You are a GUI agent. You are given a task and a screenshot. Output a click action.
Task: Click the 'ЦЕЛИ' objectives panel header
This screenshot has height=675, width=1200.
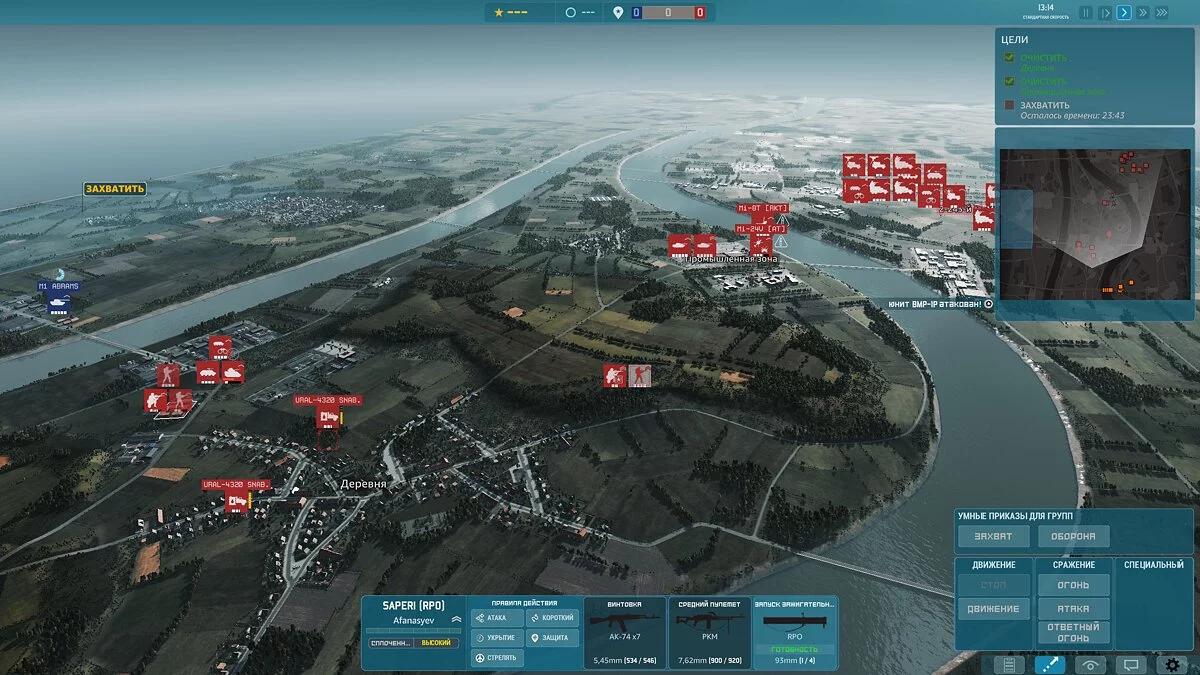tap(1014, 38)
